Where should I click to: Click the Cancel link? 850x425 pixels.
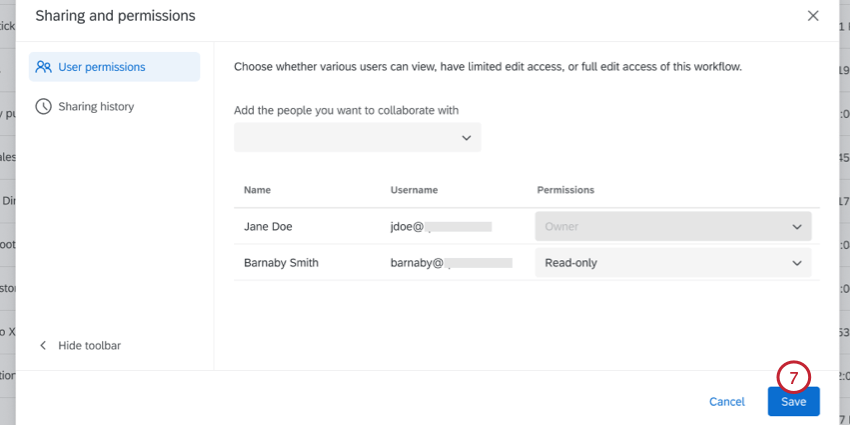tap(727, 401)
